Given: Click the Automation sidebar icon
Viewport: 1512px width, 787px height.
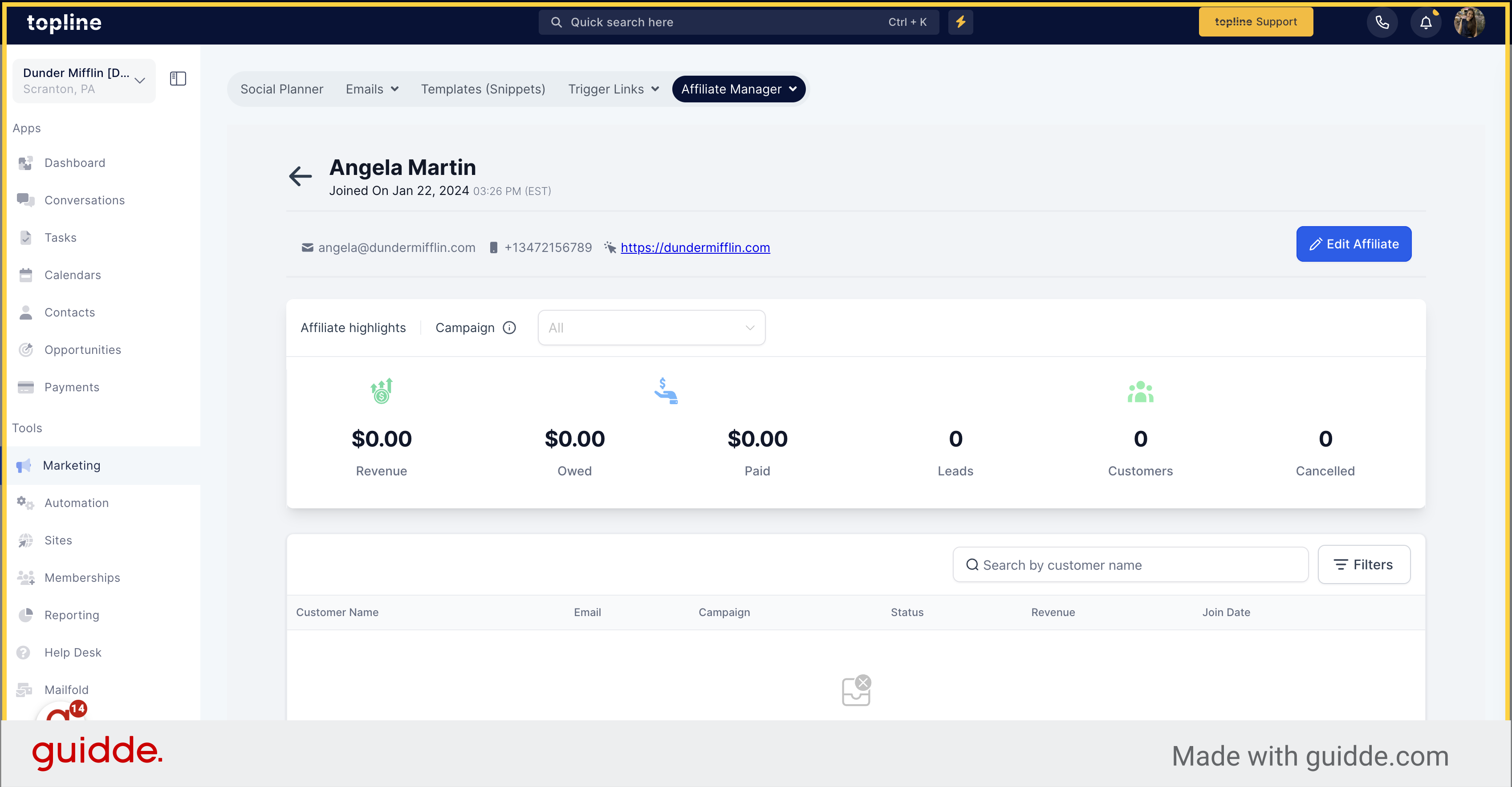Looking at the screenshot, I should point(26,502).
